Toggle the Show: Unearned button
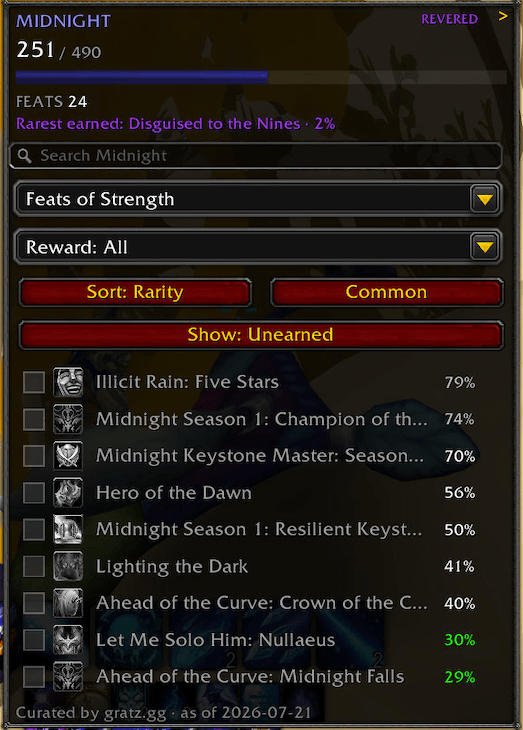 point(261,335)
